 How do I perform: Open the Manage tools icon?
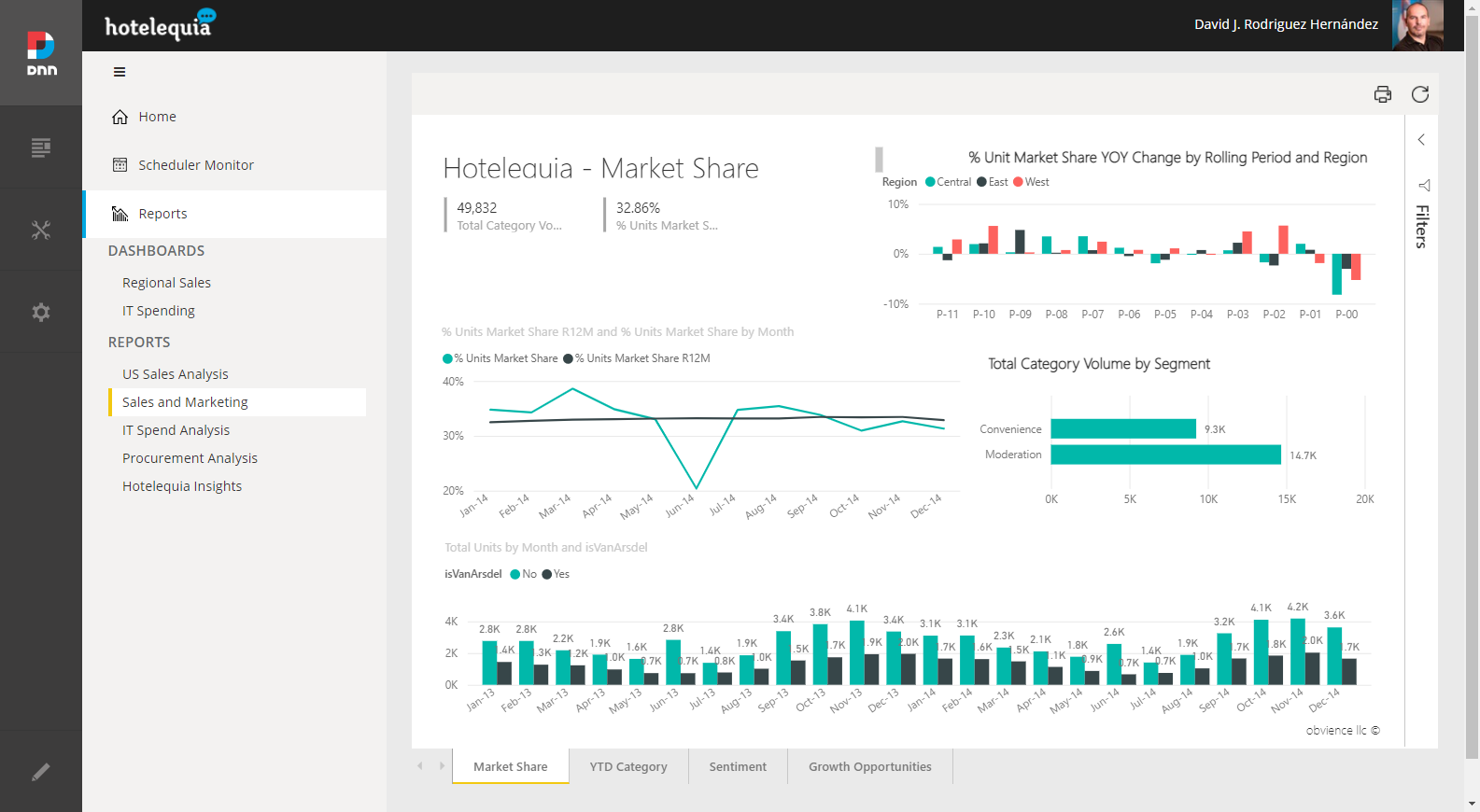(41, 230)
